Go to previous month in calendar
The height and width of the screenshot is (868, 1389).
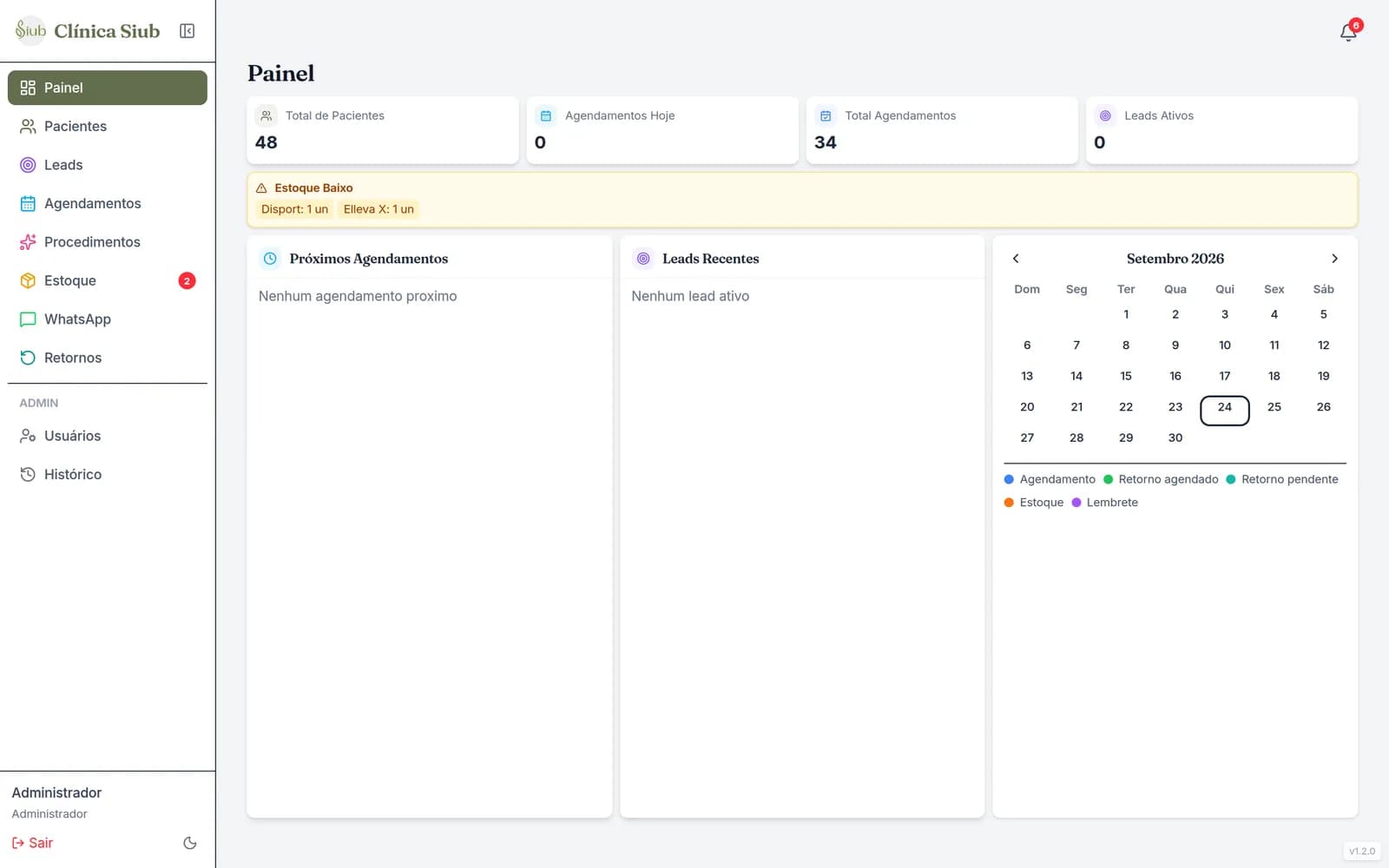[x=1016, y=259]
